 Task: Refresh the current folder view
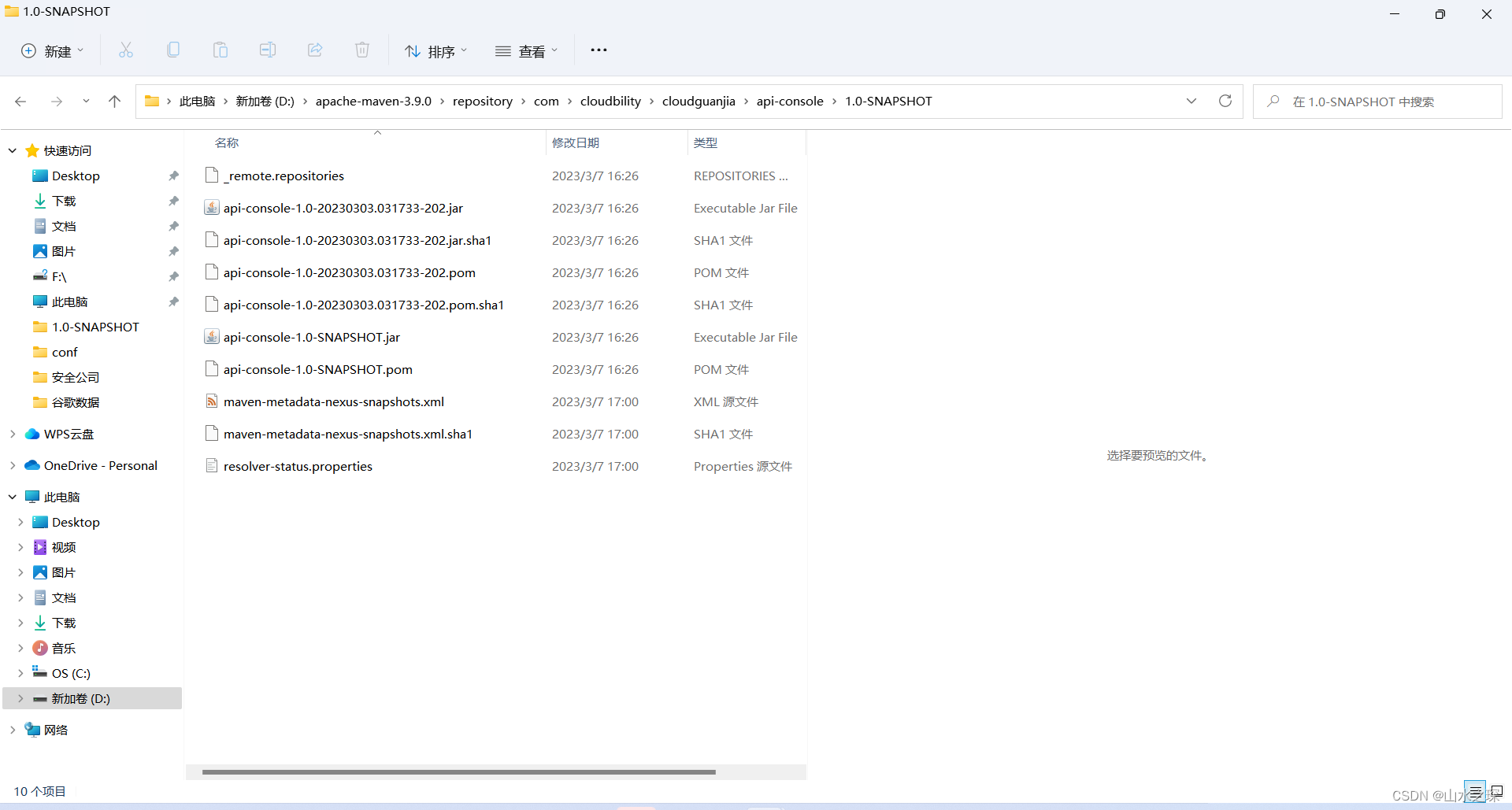1225,101
